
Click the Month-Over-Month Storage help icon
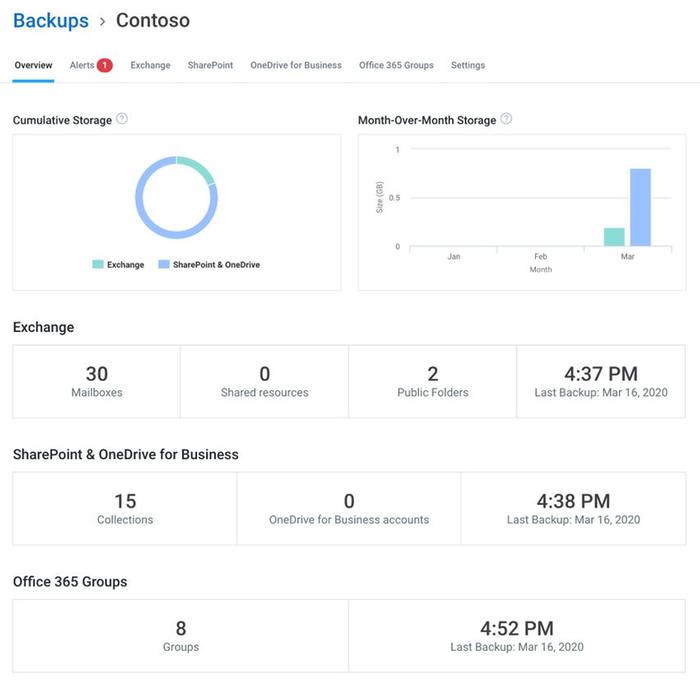pos(506,119)
